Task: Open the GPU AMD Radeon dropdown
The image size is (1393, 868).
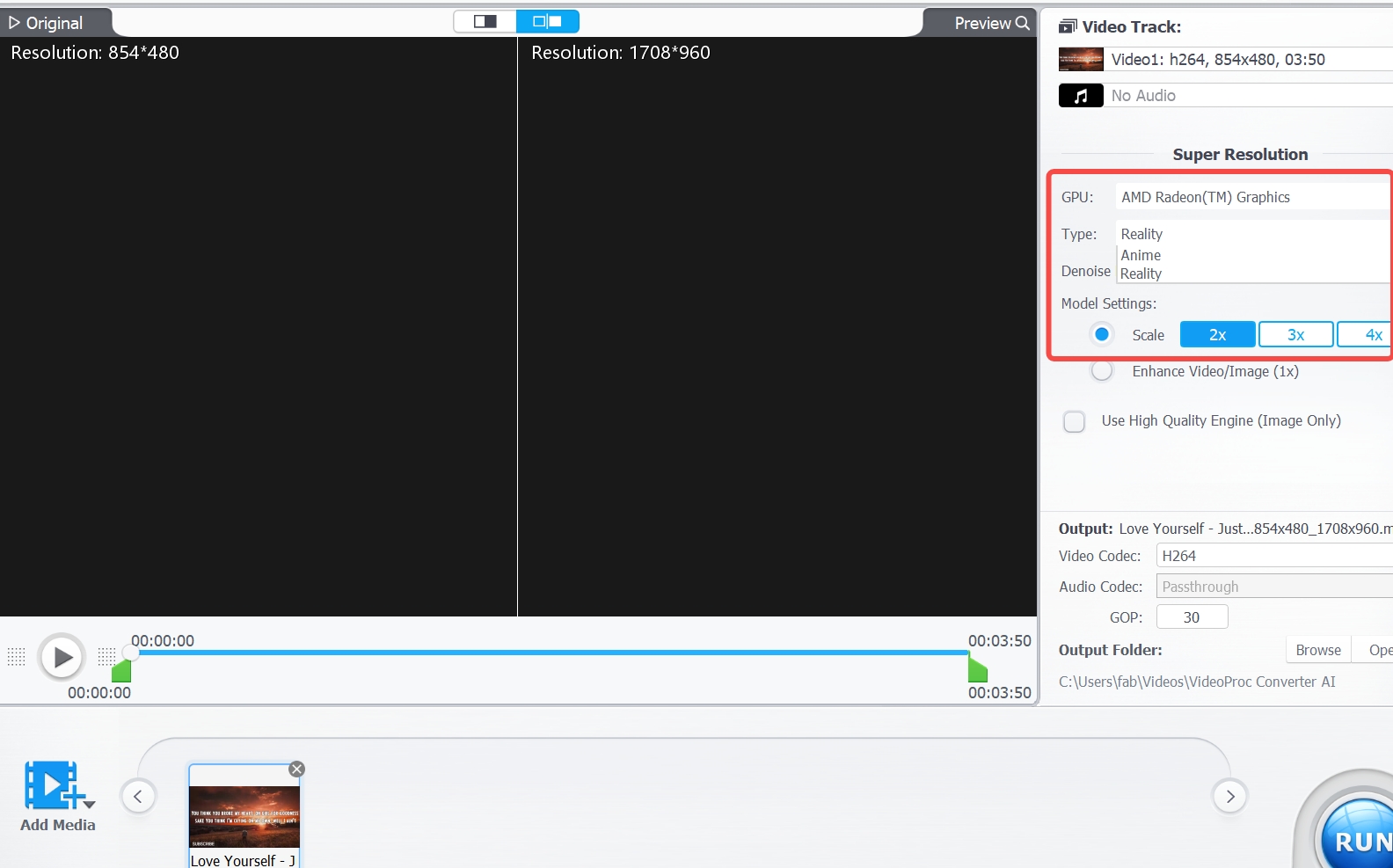Action: tap(1253, 197)
